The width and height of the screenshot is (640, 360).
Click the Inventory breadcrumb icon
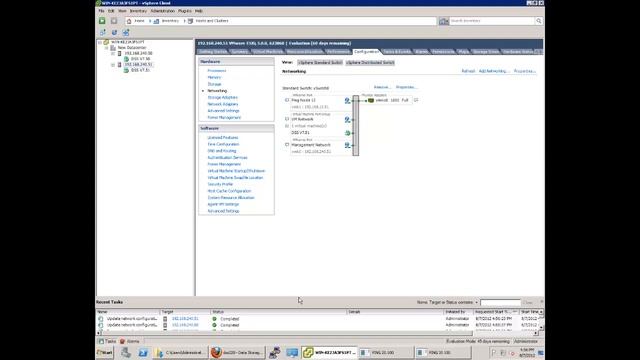click(156, 21)
